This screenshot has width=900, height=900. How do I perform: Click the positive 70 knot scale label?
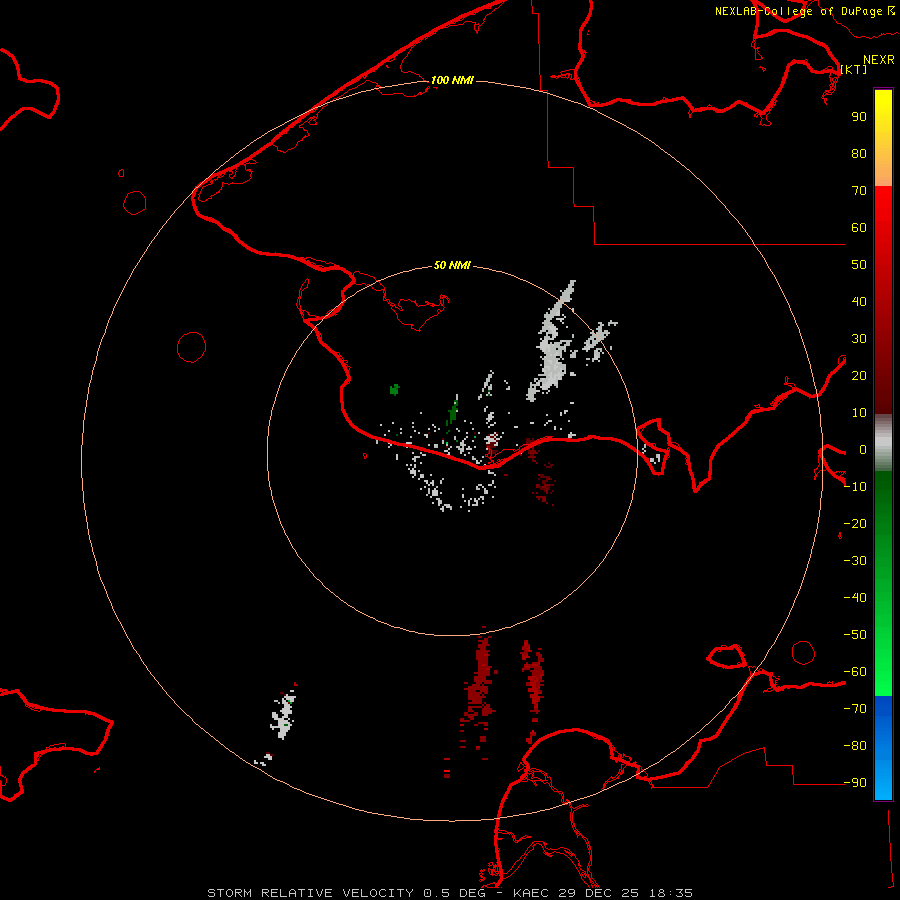[859, 191]
